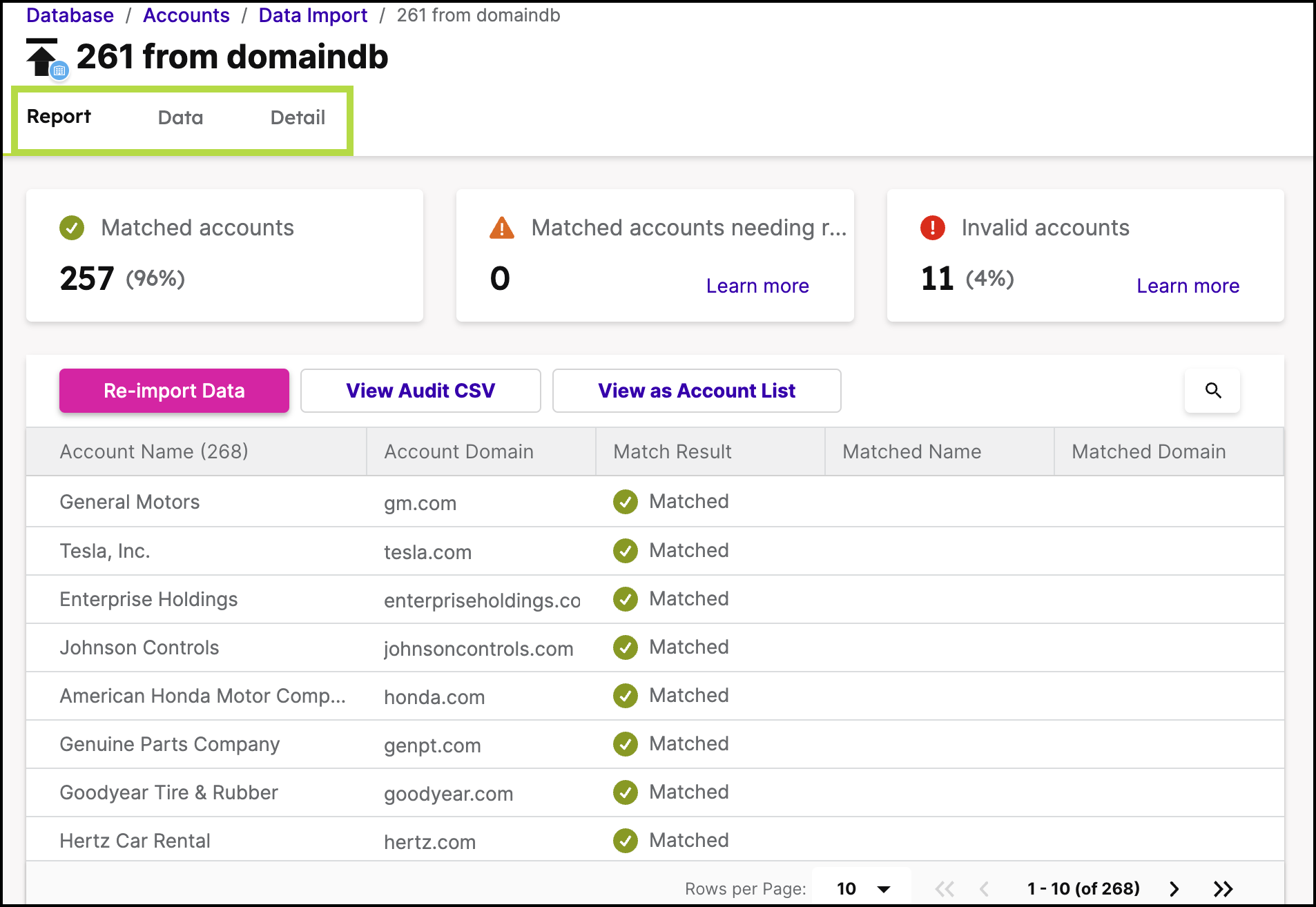The image size is (1316, 907).
Task: Click matched check icon in Hertz Car Rental row
Action: tap(626, 841)
